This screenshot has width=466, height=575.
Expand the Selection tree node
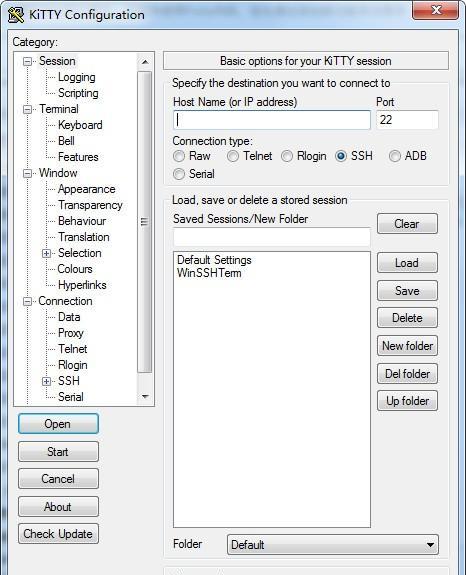coord(46,253)
